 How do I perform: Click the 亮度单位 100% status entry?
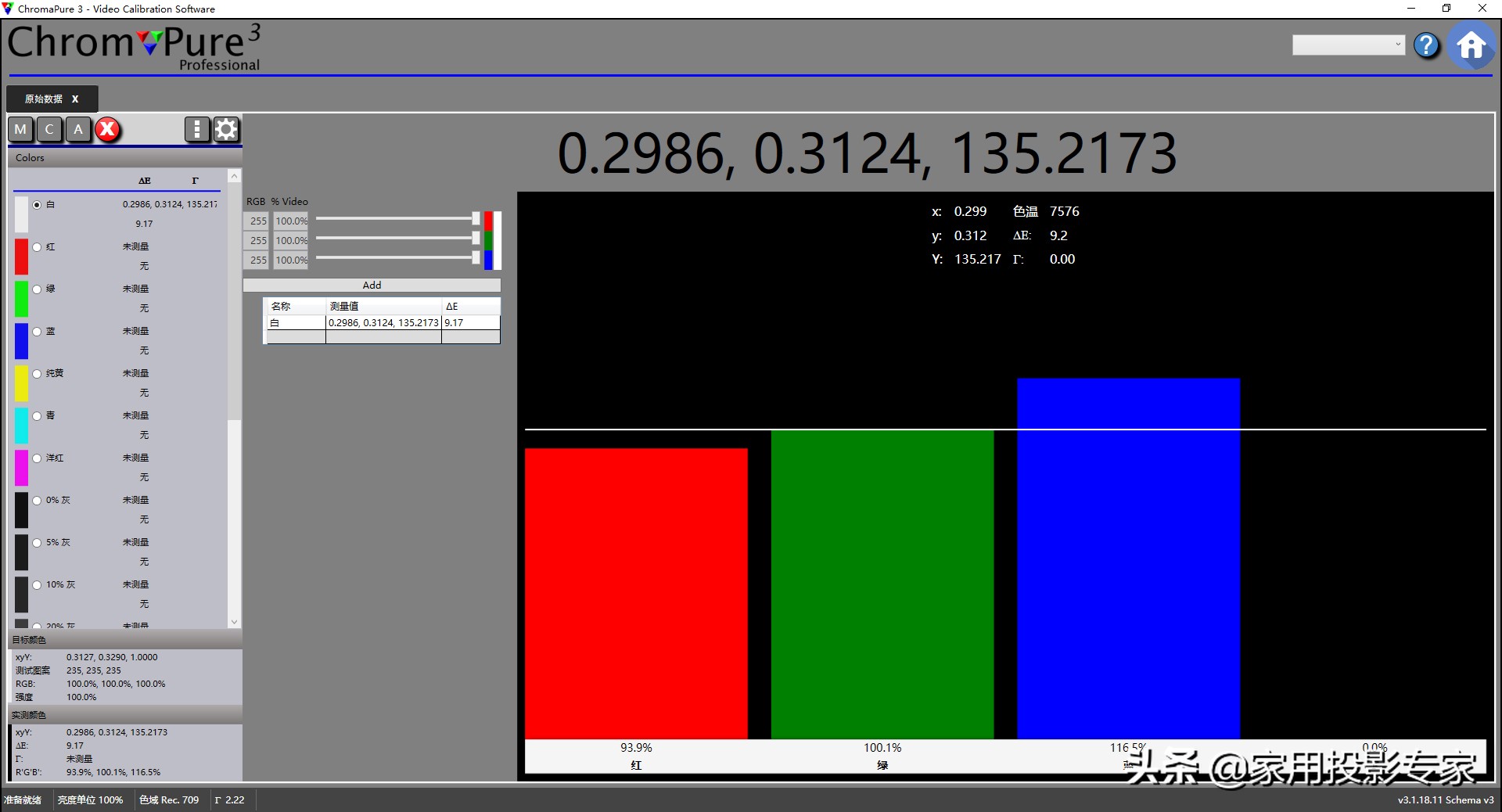click(x=90, y=800)
